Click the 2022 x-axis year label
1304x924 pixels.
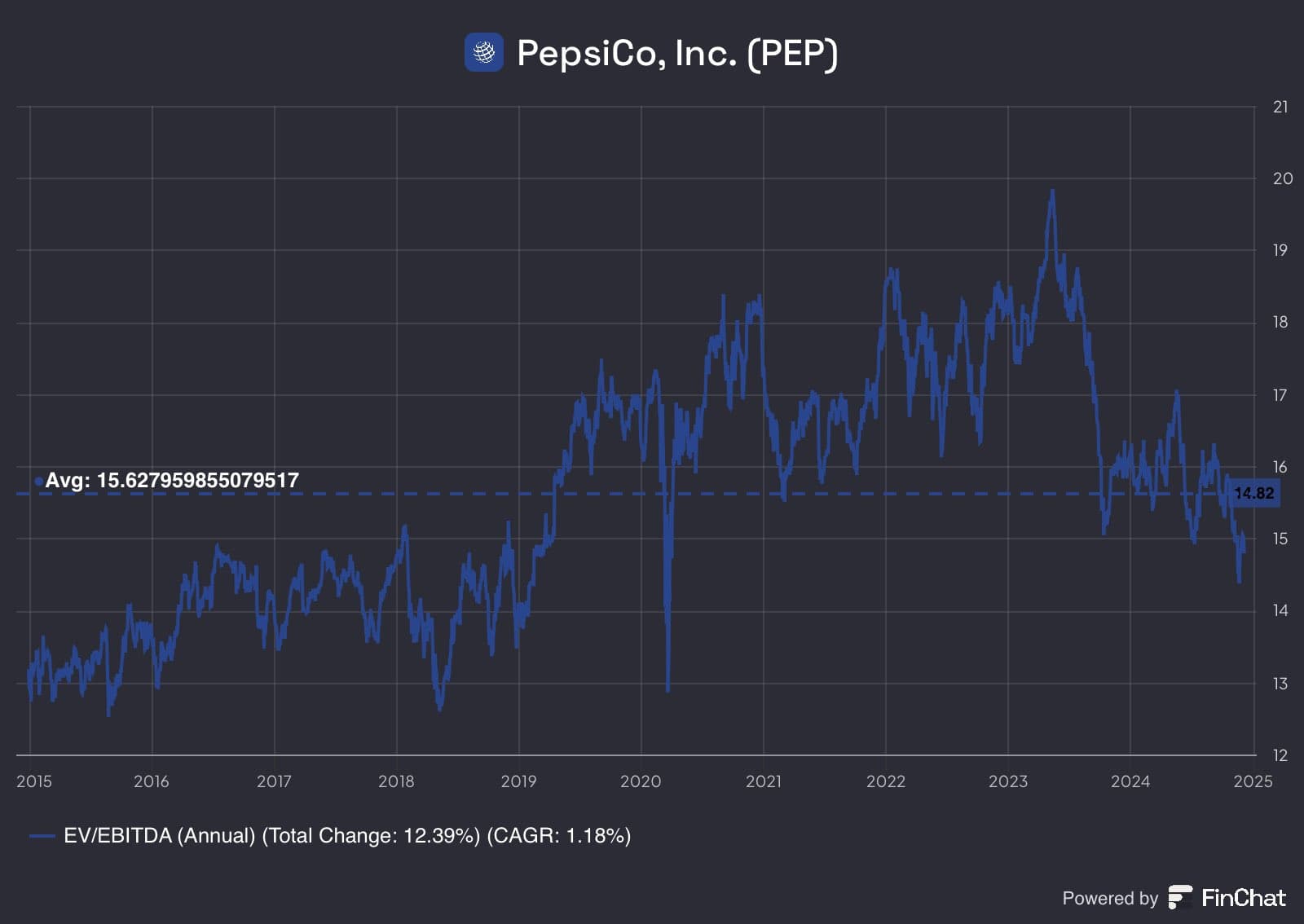[x=886, y=781]
